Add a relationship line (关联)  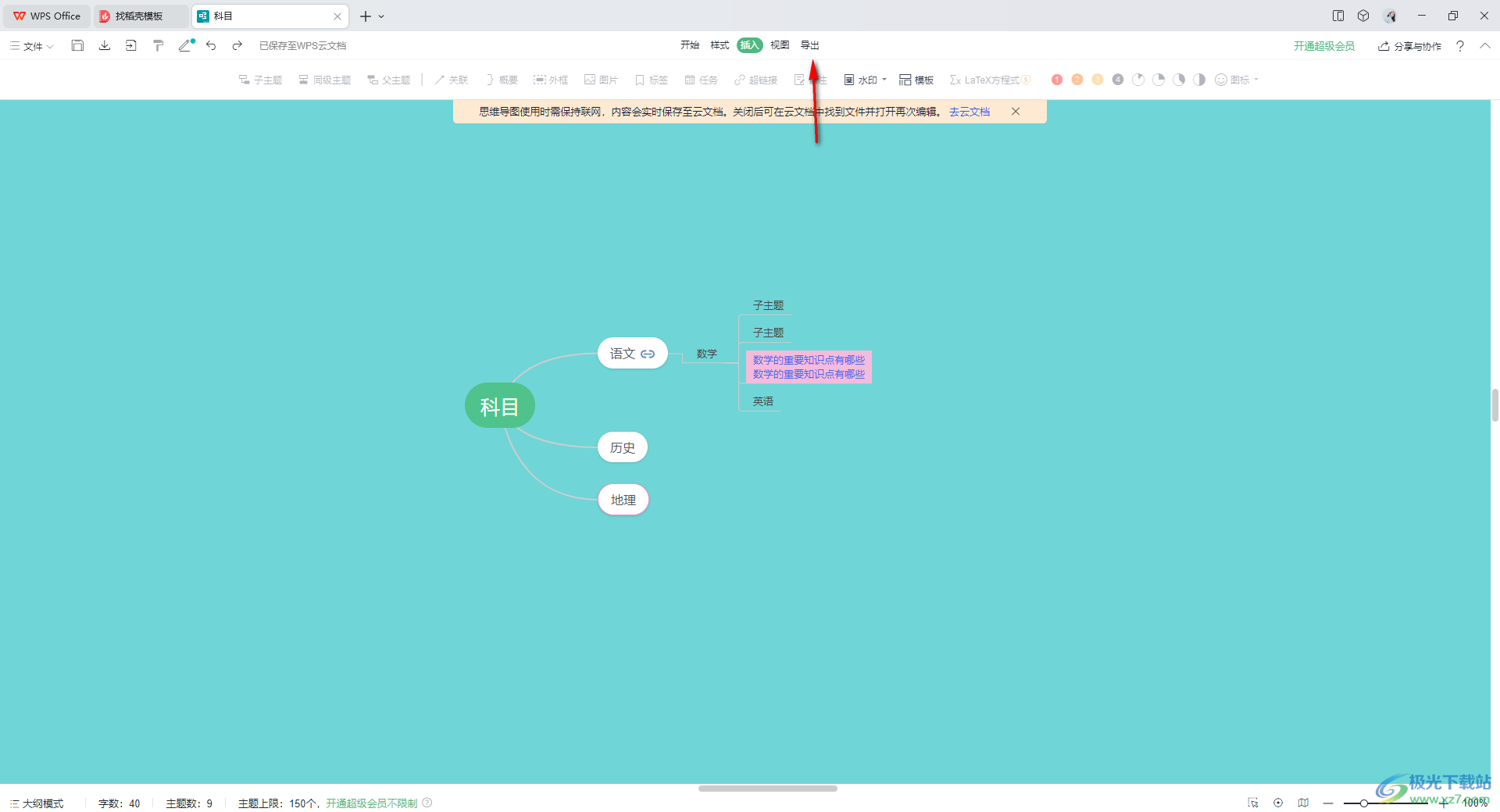coord(451,80)
